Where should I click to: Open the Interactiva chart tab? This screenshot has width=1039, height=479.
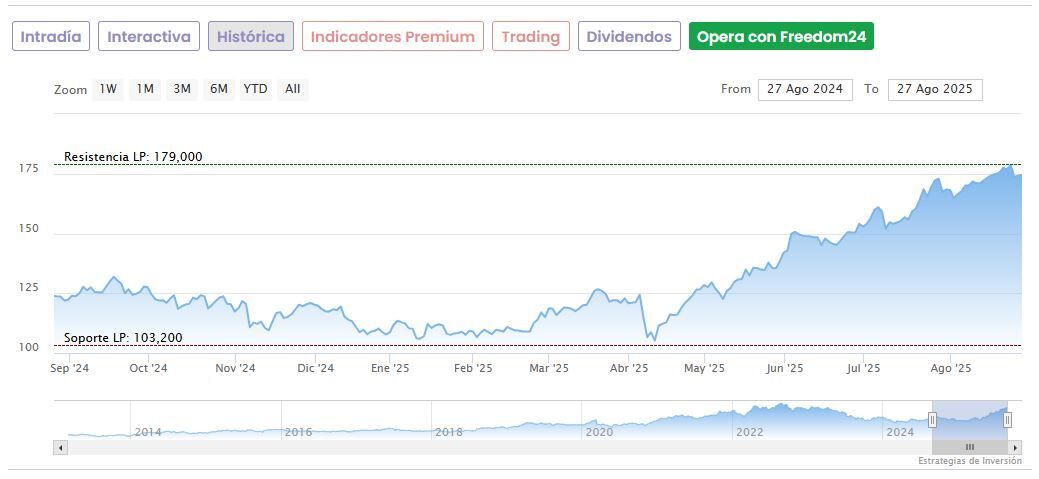click(x=149, y=37)
